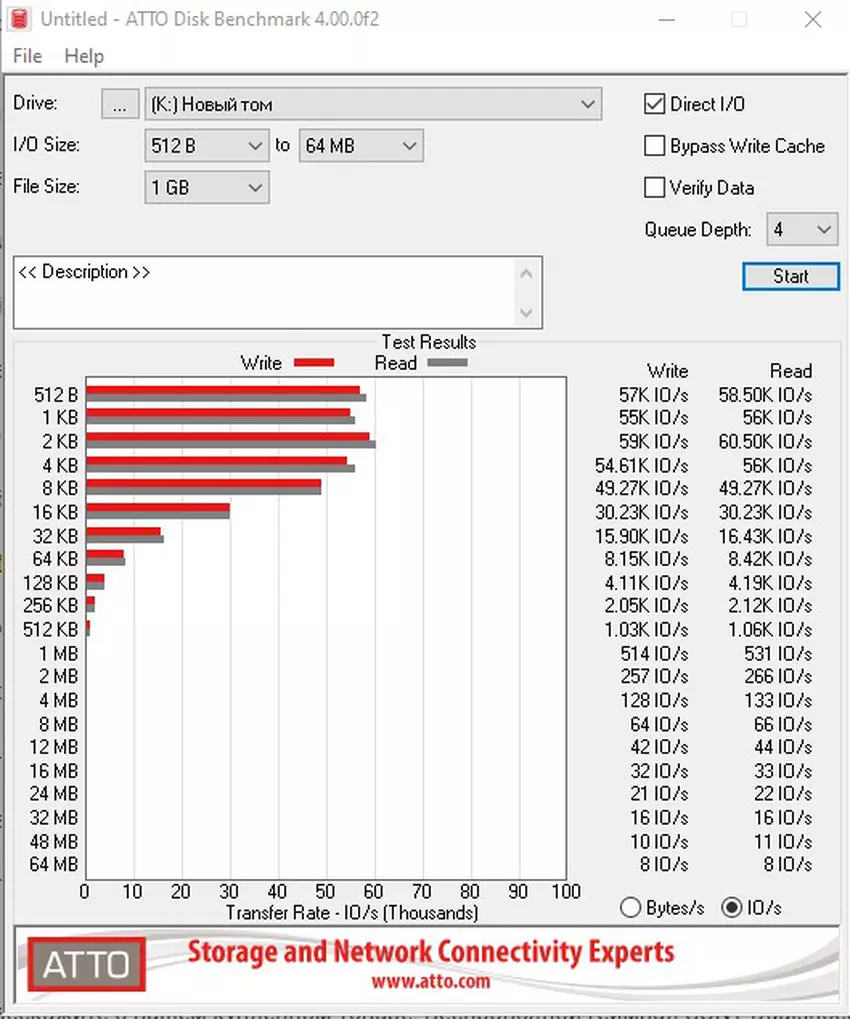Expand the Drive selection dropdown
The width and height of the screenshot is (850, 1019).
click(588, 104)
